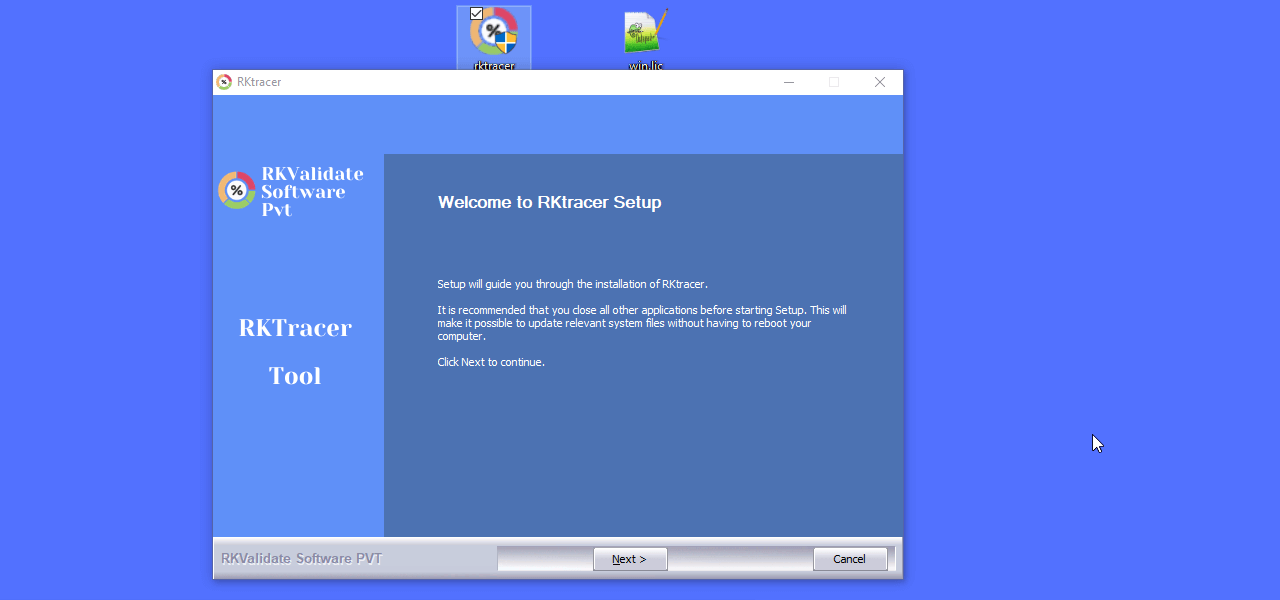Click the Next button to continue setup
1280x600 pixels.
click(630, 559)
